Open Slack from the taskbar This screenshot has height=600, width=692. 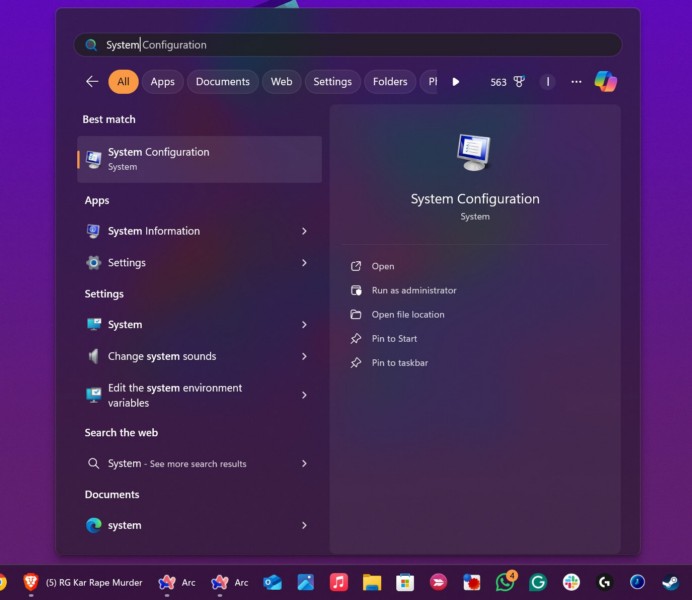[571, 582]
